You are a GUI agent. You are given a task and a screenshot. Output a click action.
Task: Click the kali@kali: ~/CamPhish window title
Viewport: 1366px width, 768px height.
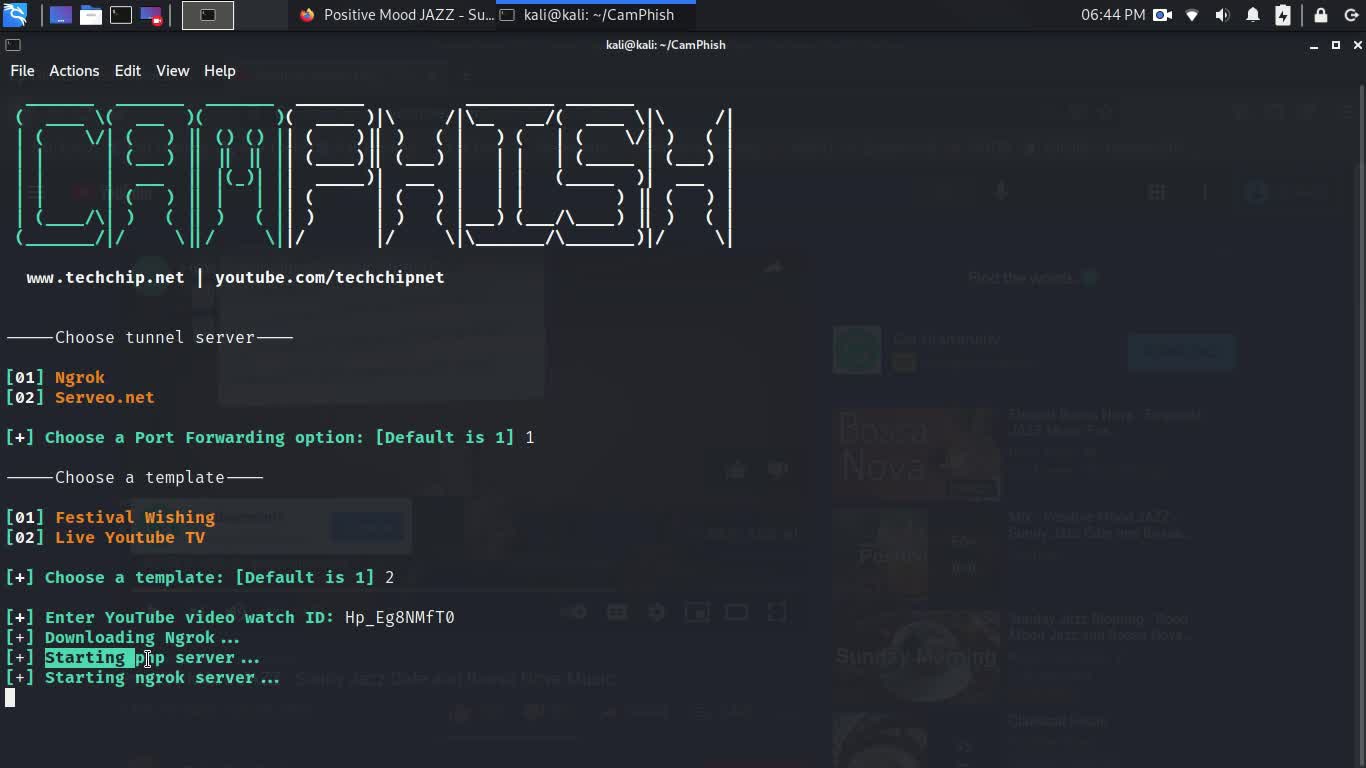coord(666,45)
